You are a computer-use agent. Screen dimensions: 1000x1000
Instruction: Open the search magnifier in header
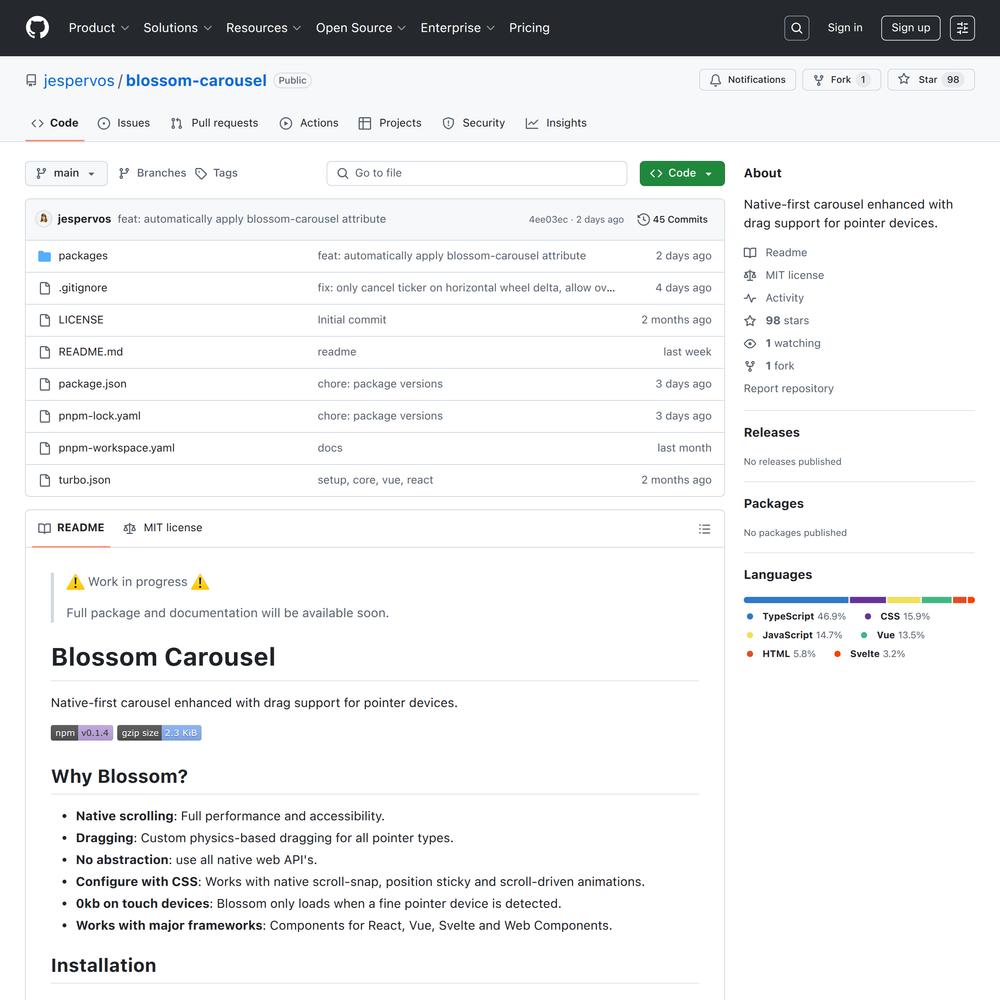[x=797, y=28]
